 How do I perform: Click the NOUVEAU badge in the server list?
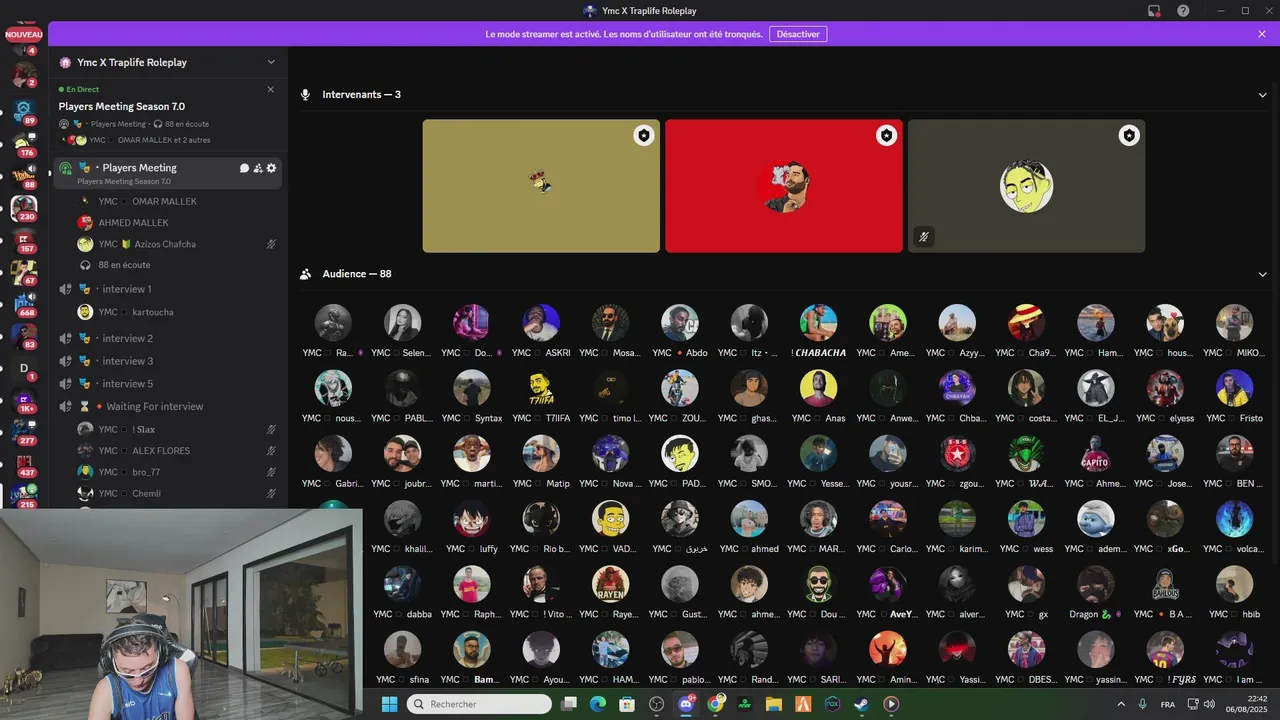pos(24,34)
